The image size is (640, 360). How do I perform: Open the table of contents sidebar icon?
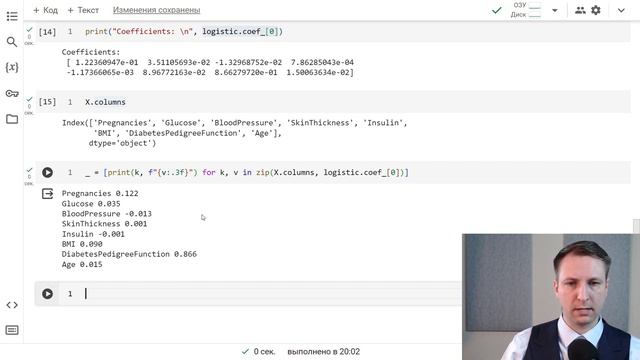pyautogui.click(x=12, y=16)
